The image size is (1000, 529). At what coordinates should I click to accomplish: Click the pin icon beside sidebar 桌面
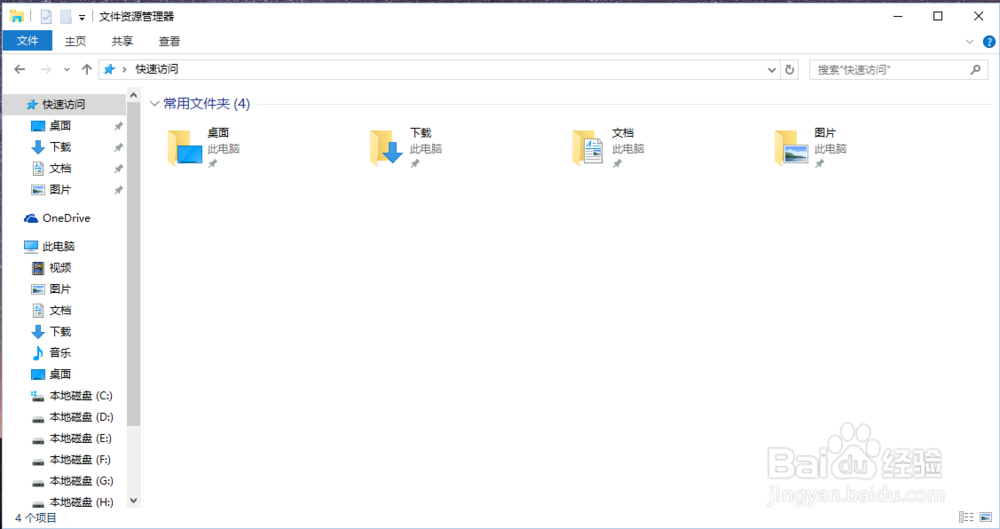118,126
